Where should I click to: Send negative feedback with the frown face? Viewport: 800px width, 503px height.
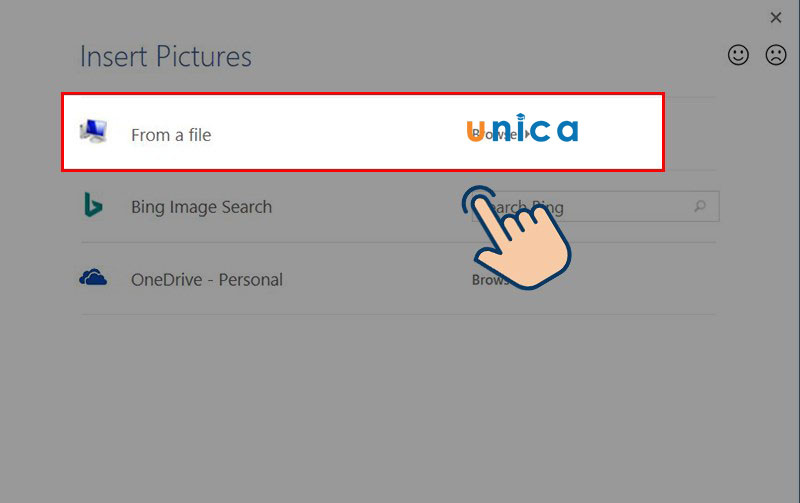point(776,55)
